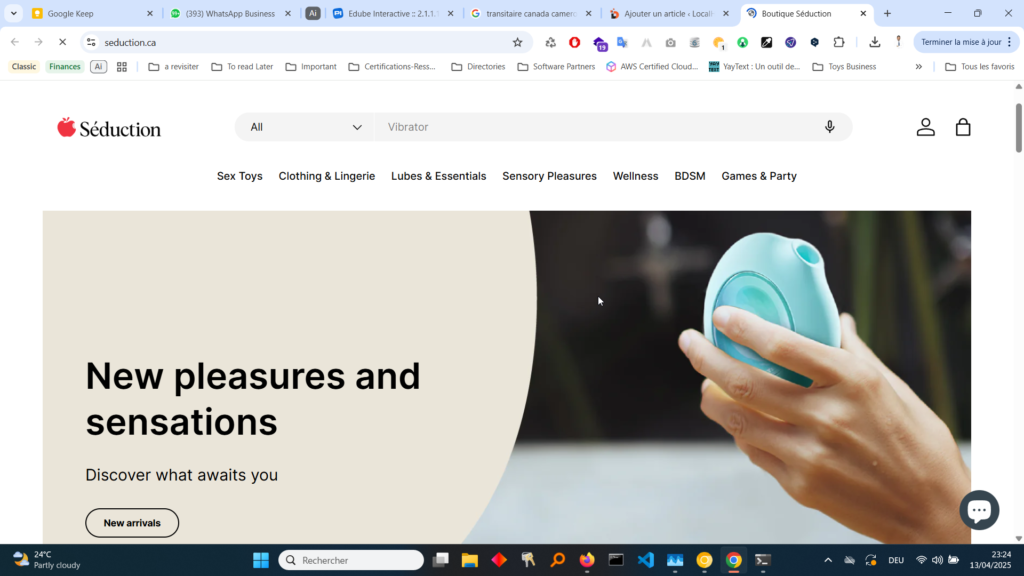The height and width of the screenshot is (576, 1024).
Task: Switch DEU keyboard language in tray
Action: point(895,560)
